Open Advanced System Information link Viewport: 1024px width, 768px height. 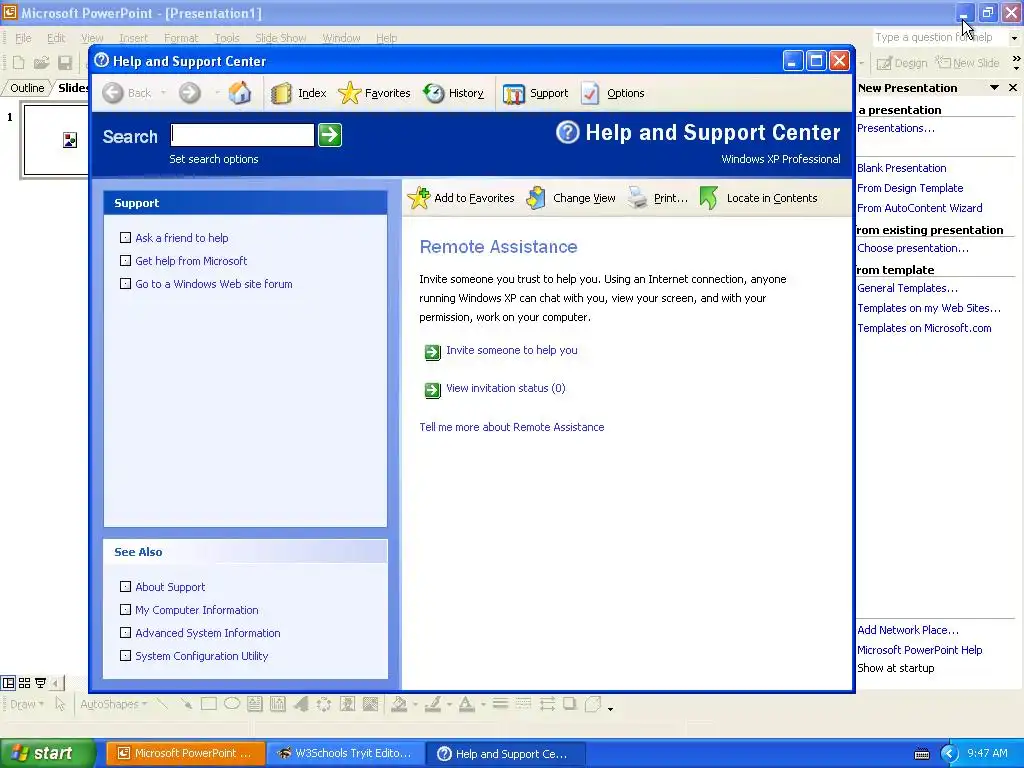point(208,633)
